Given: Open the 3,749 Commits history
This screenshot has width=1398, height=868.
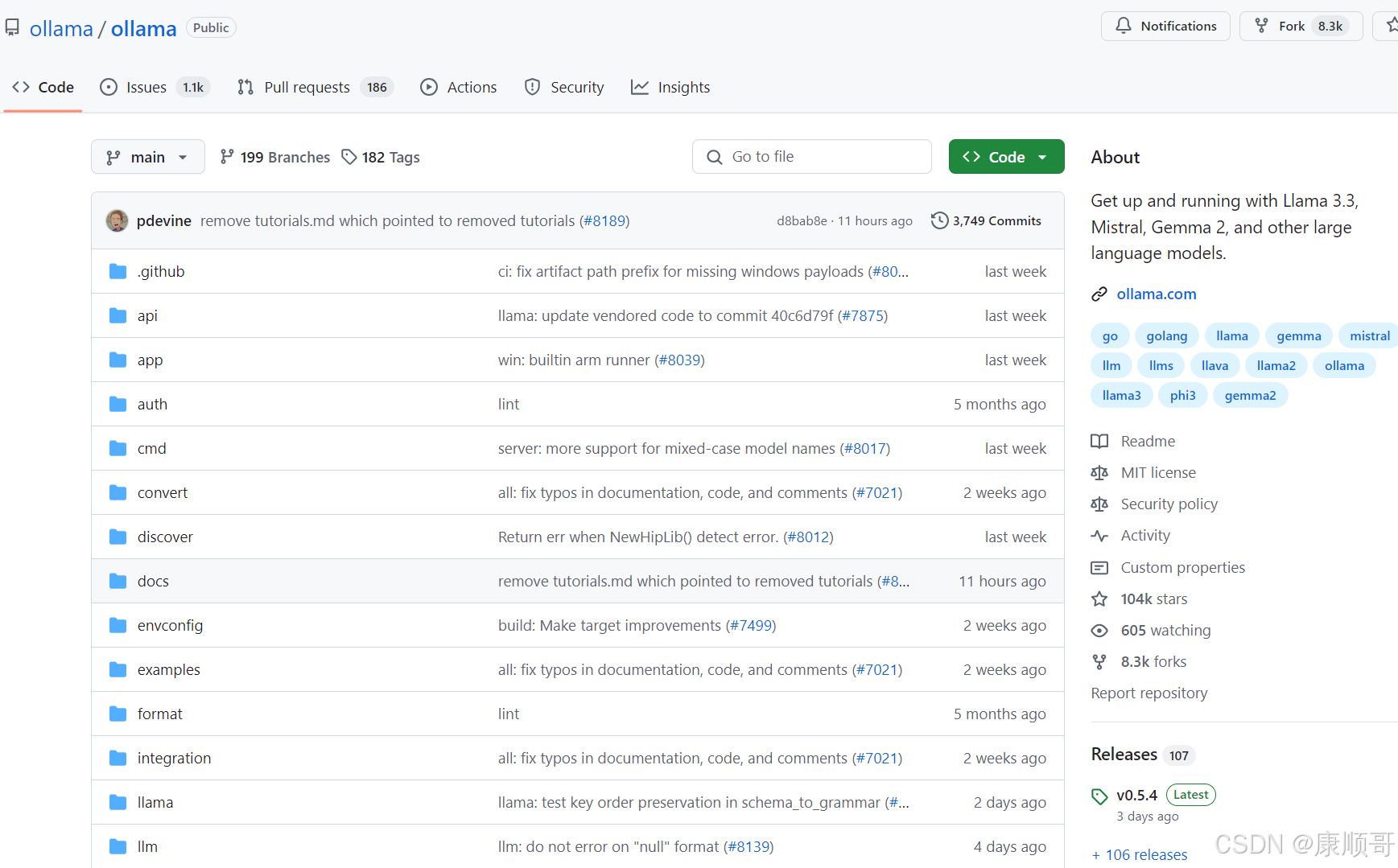Looking at the screenshot, I should pos(986,220).
